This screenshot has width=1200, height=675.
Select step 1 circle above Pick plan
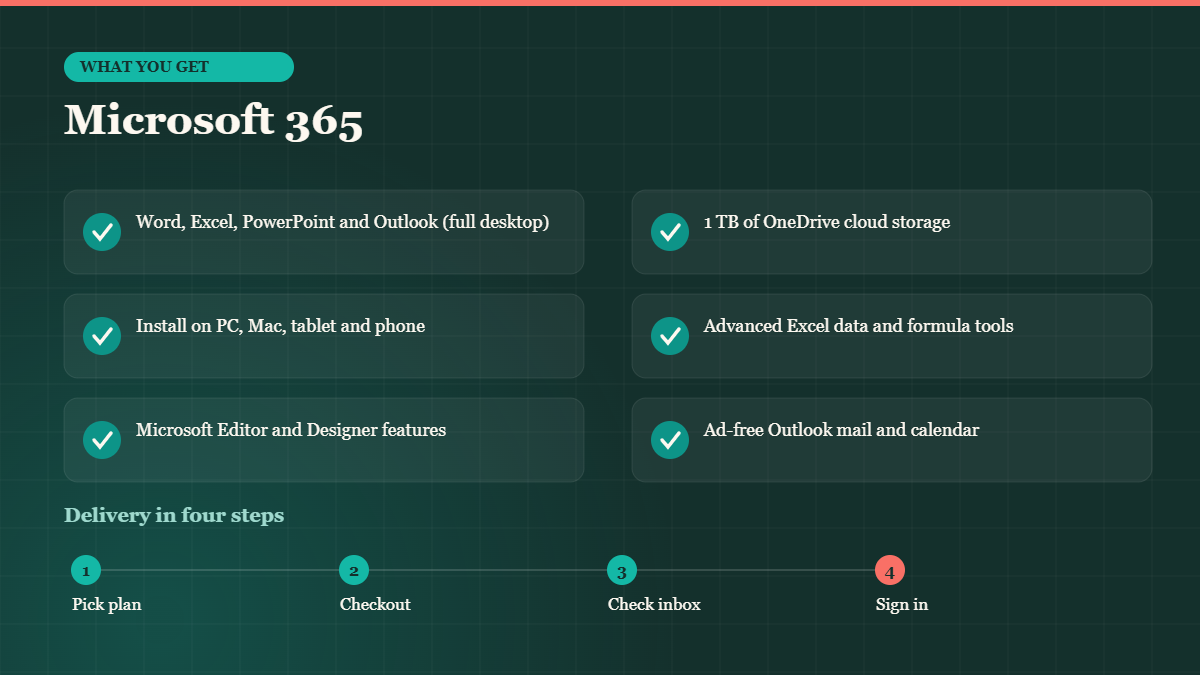(86, 571)
